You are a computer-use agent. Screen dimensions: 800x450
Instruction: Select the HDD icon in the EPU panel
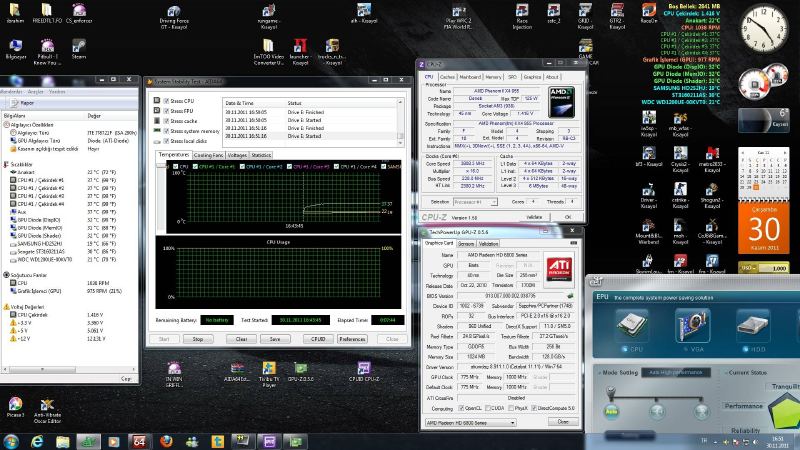pos(753,326)
